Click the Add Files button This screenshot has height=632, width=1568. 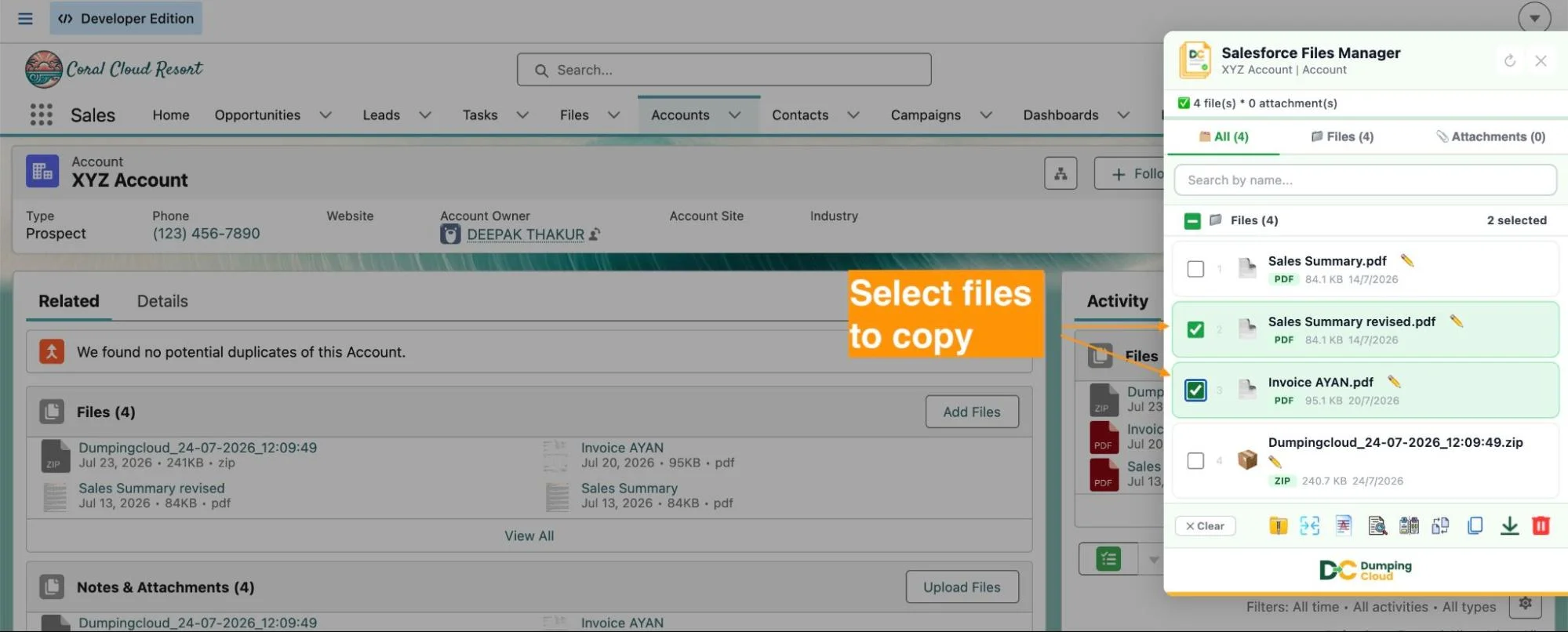(x=972, y=412)
